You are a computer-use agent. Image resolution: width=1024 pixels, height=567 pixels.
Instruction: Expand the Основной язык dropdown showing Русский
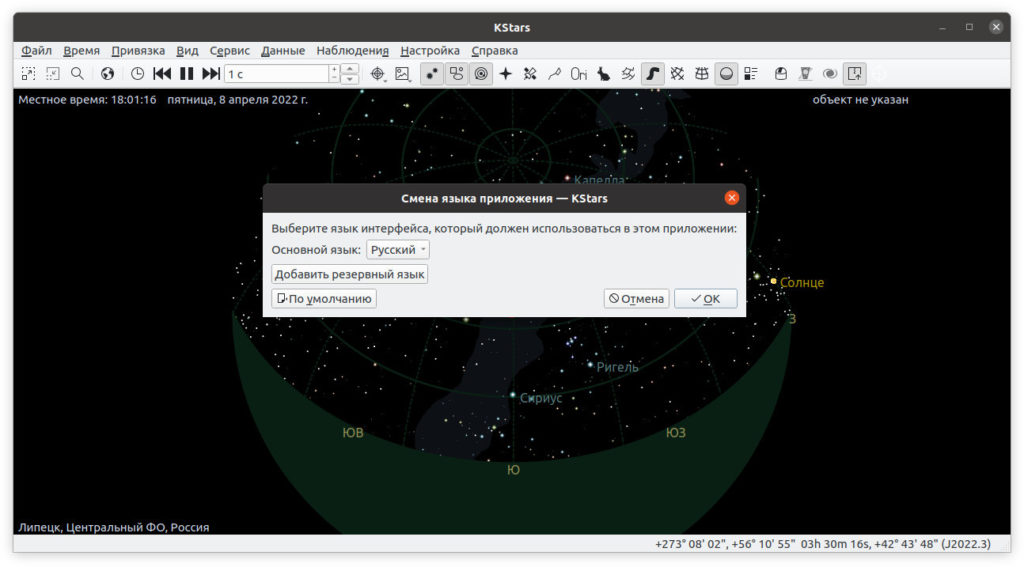(x=397, y=250)
